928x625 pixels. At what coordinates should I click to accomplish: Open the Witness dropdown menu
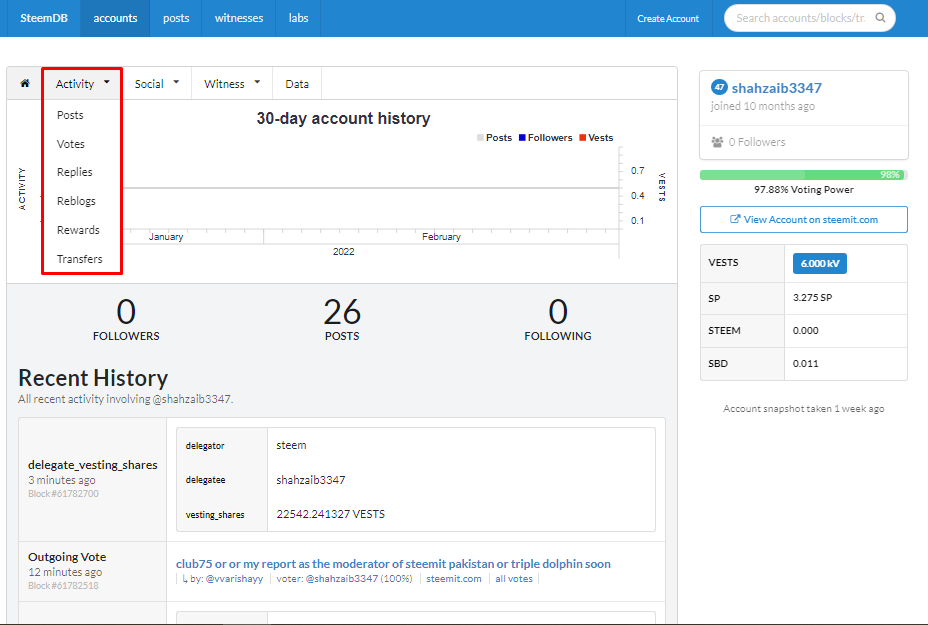pos(232,83)
